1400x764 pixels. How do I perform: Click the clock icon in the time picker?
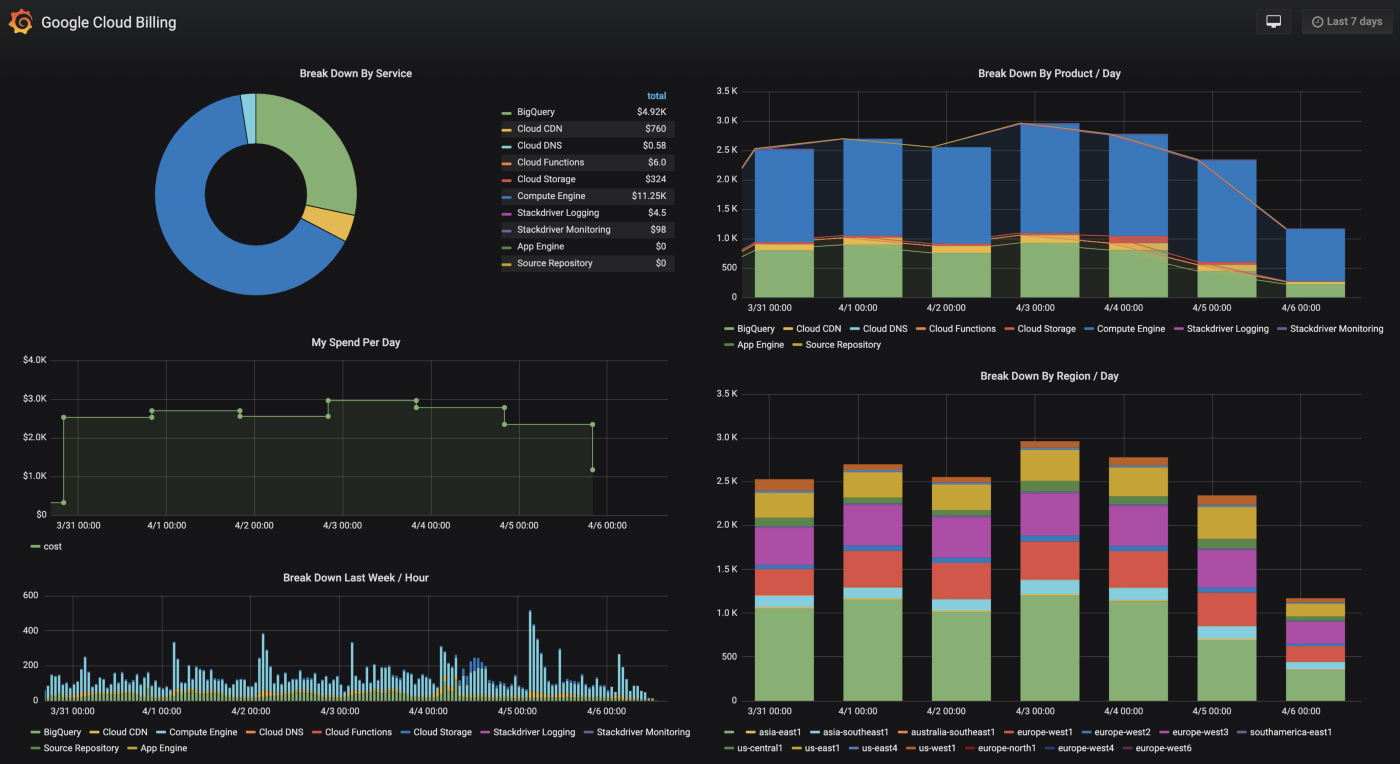(x=1317, y=20)
